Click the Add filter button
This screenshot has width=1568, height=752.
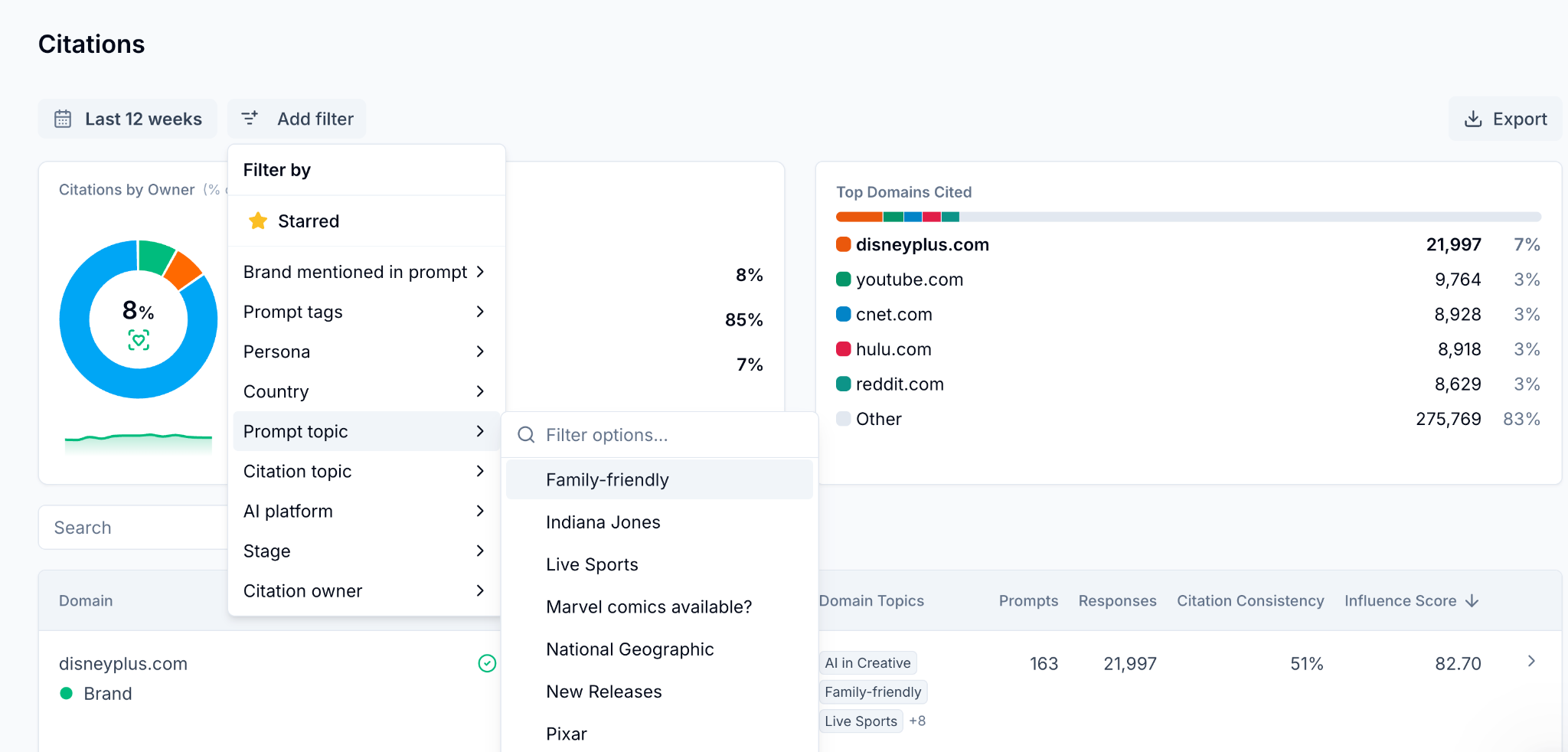coord(297,119)
